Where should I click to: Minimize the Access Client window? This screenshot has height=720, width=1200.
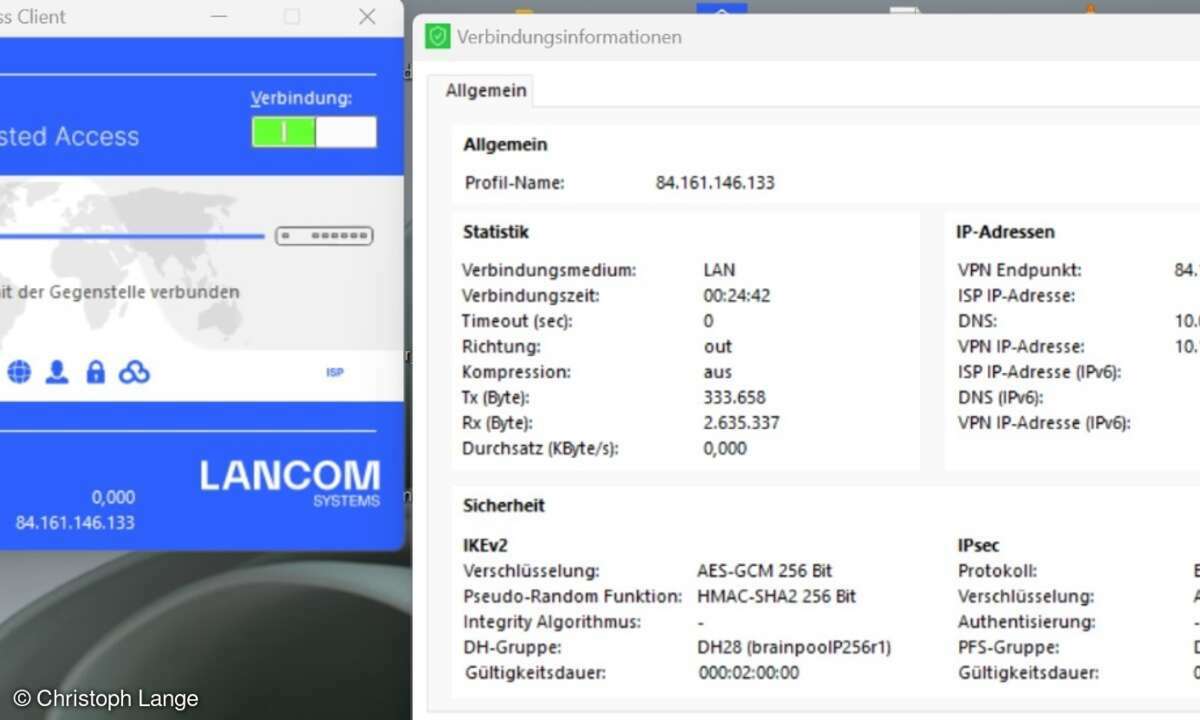[x=219, y=16]
